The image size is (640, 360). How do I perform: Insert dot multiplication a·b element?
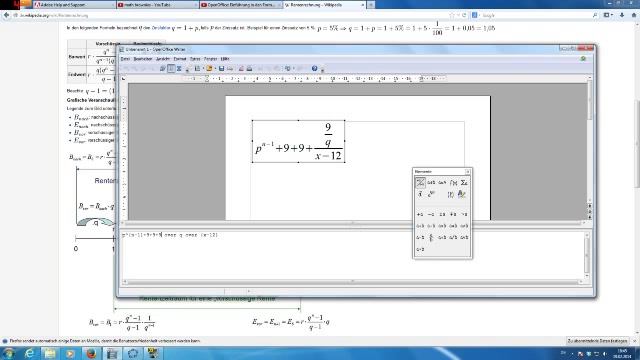point(431,226)
